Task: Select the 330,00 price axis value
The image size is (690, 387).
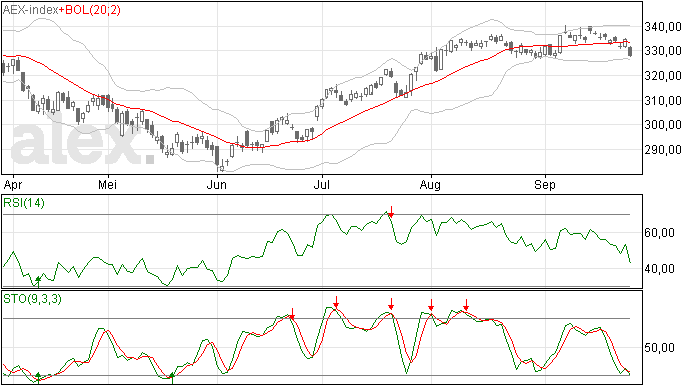Action: tap(663, 51)
